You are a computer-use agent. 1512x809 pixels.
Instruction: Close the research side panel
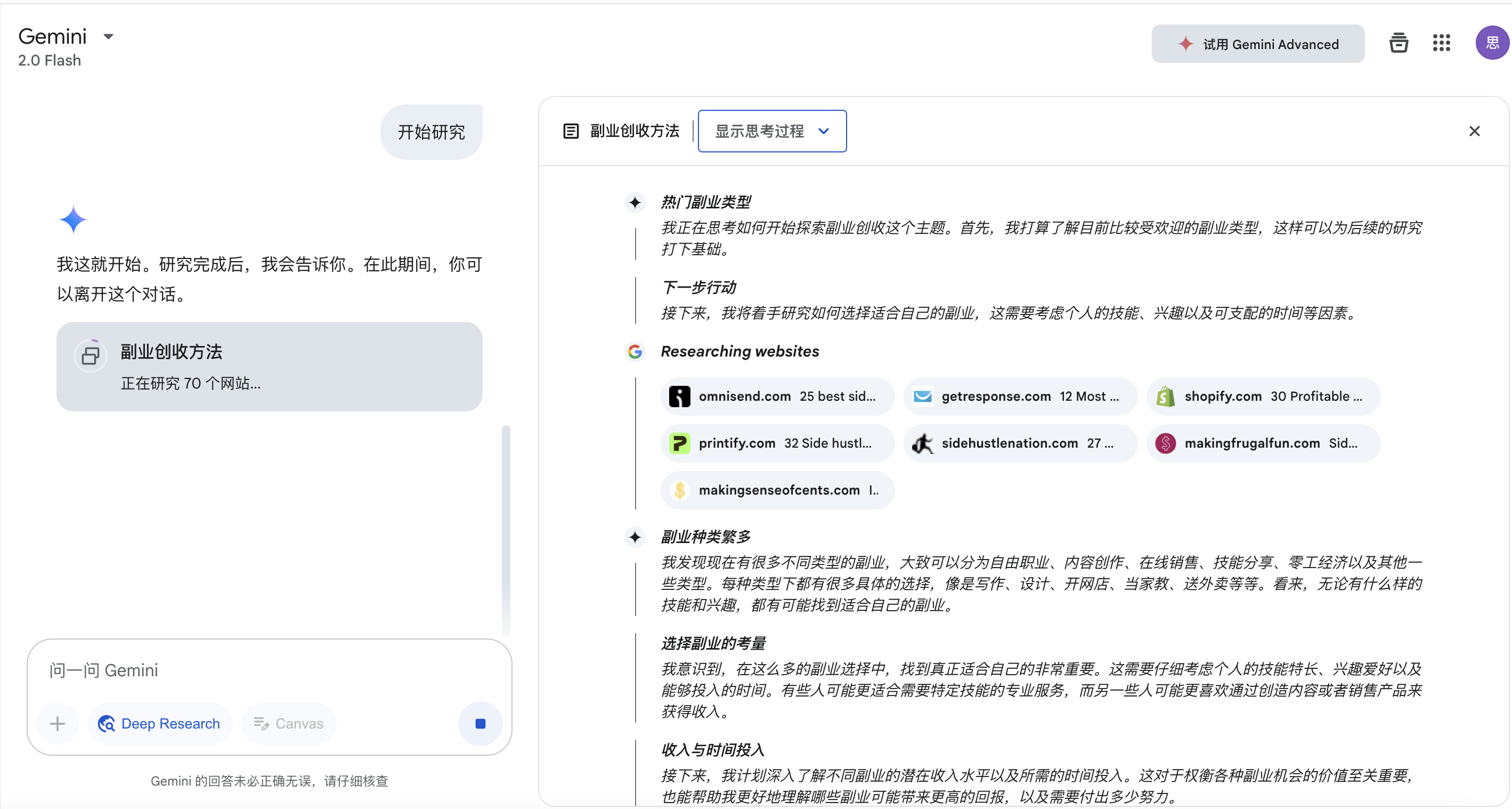1474,131
